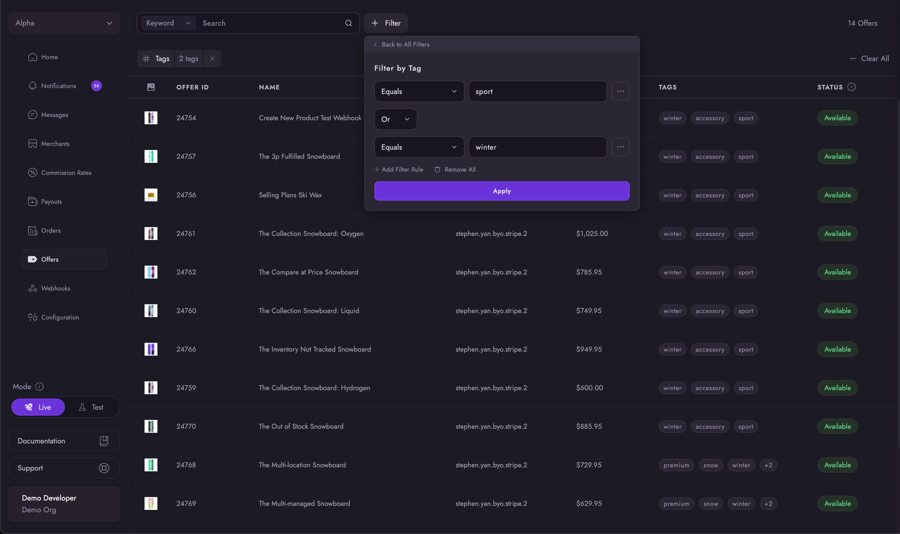Click the snow tag on offer 24769
This screenshot has width=900, height=534.
[711, 504]
